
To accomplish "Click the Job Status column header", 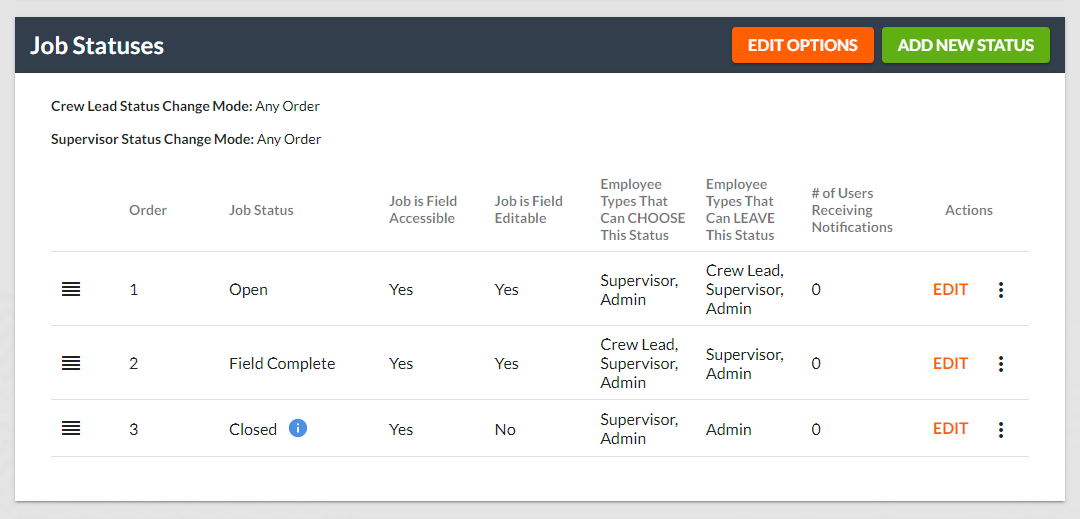I will [x=261, y=210].
